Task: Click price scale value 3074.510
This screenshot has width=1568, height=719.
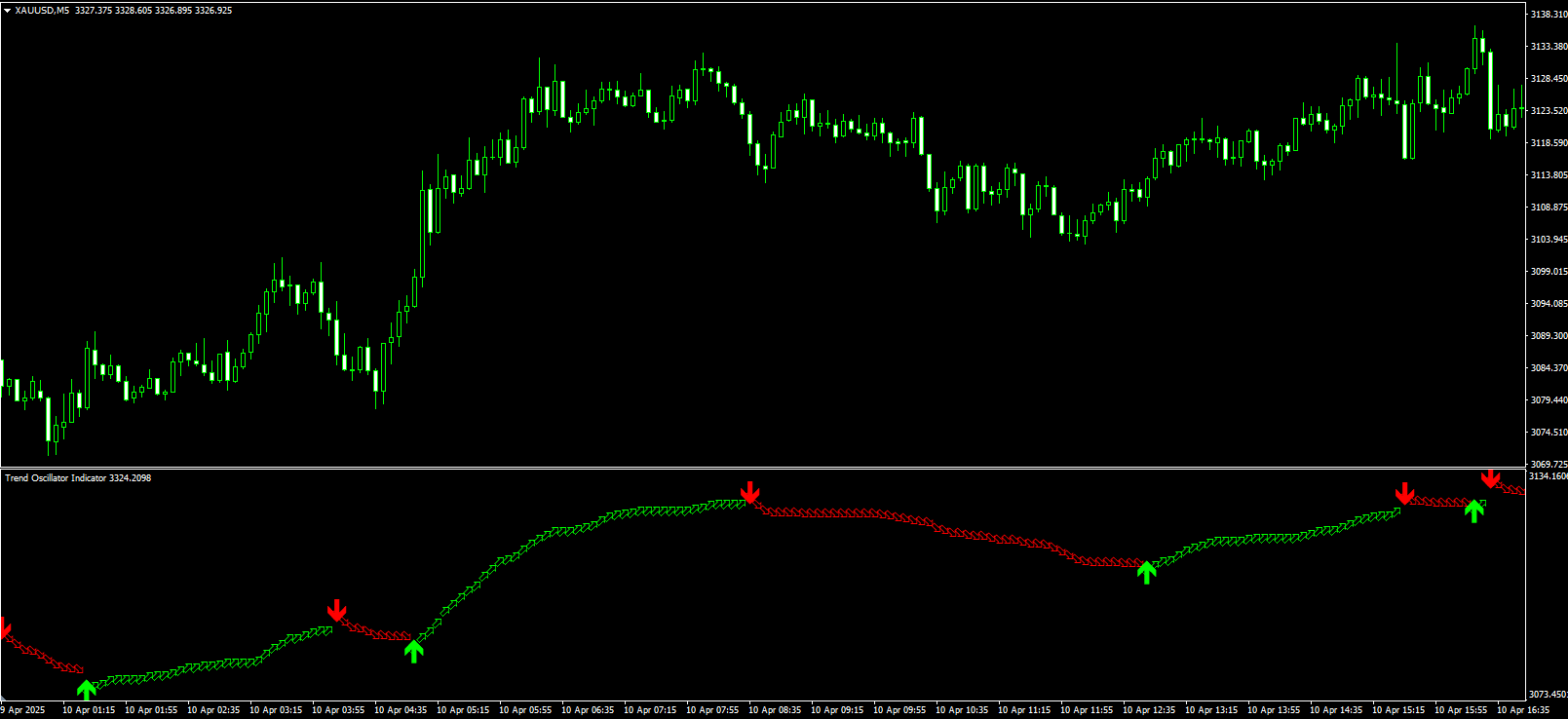Action: pos(1549,433)
